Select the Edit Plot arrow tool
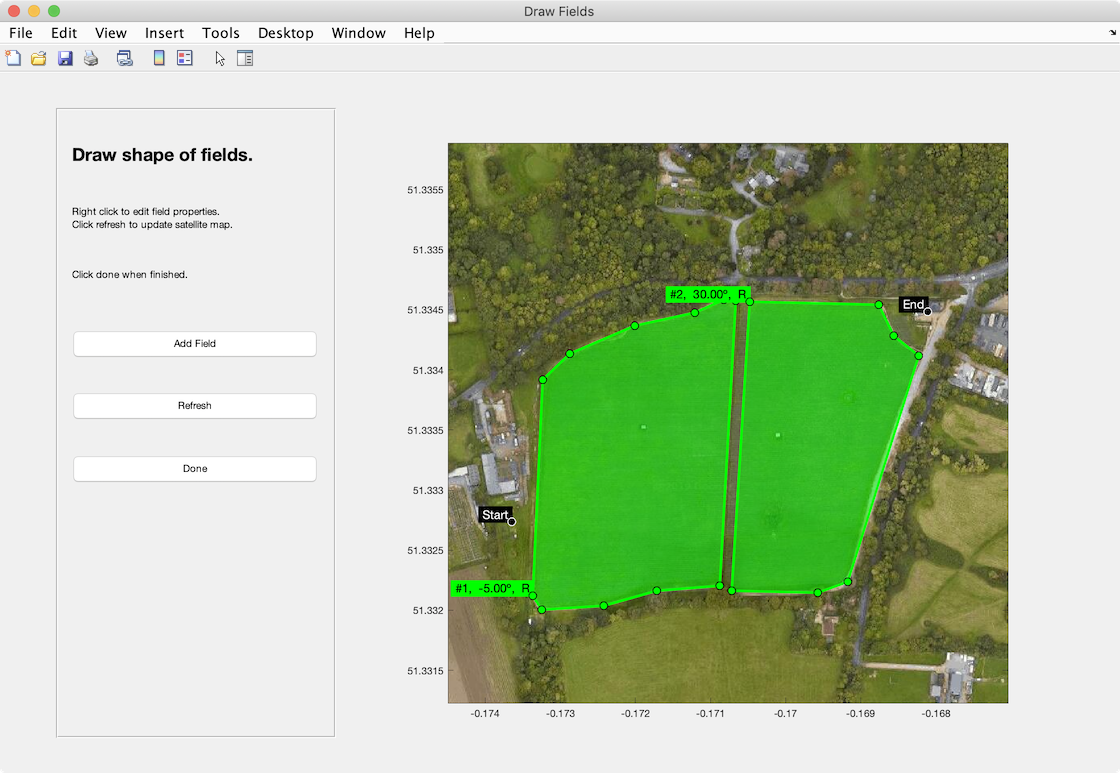Screen dimensions: 1120x773 point(220,59)
